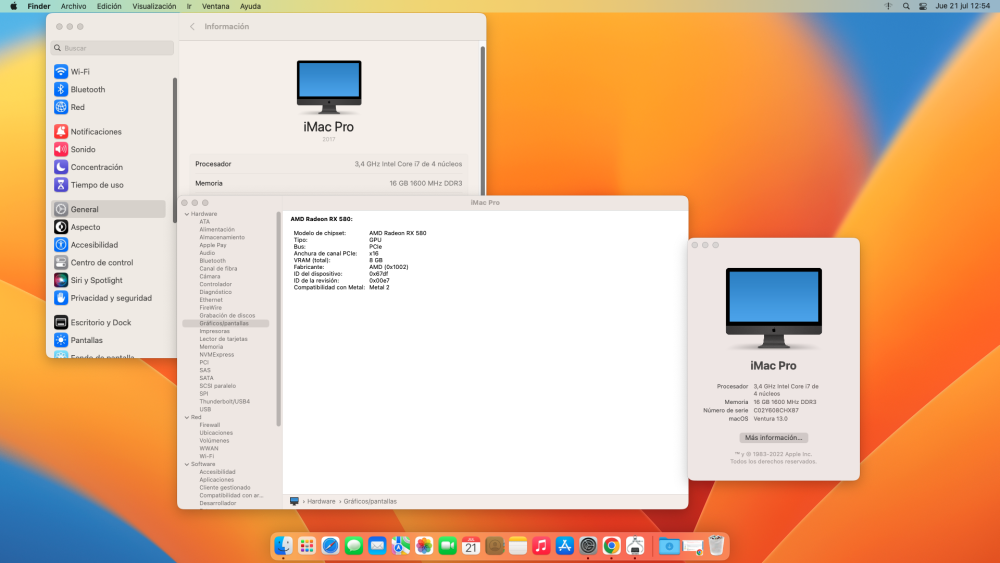Select Firewall under Red section

click(x=210, y=425)
